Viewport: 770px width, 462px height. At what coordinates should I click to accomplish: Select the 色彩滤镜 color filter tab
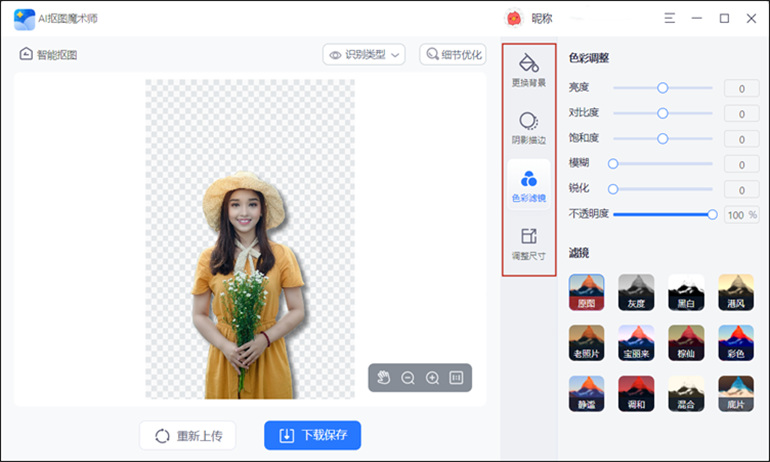coord(528,186)
